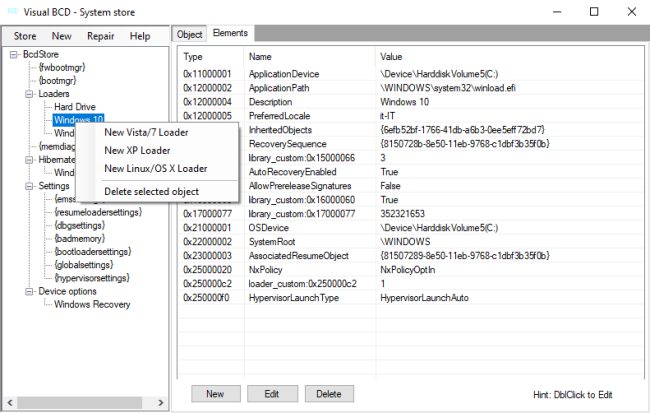Click the Value column header
Viewport: 650px width, 413px height.
click(x=391, y=57)
